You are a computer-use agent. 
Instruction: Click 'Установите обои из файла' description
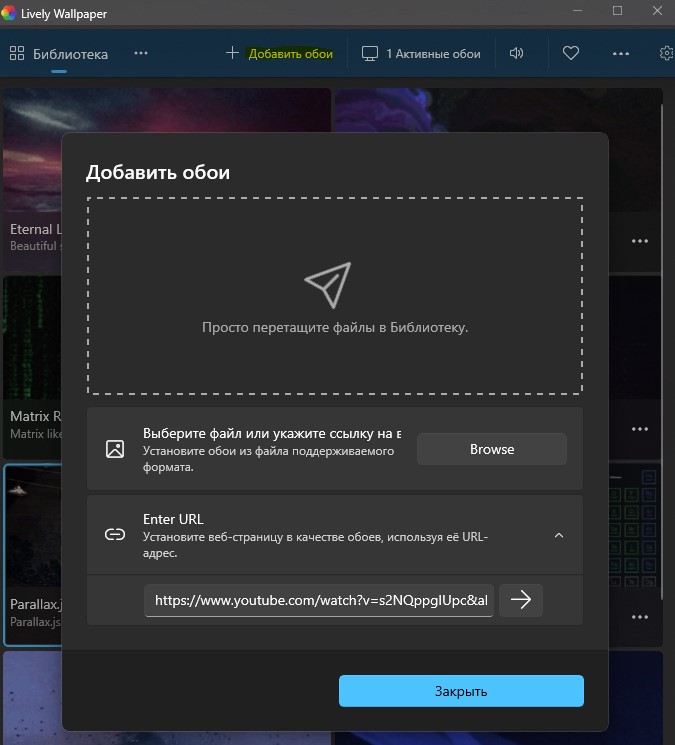[x=268, y=459]
